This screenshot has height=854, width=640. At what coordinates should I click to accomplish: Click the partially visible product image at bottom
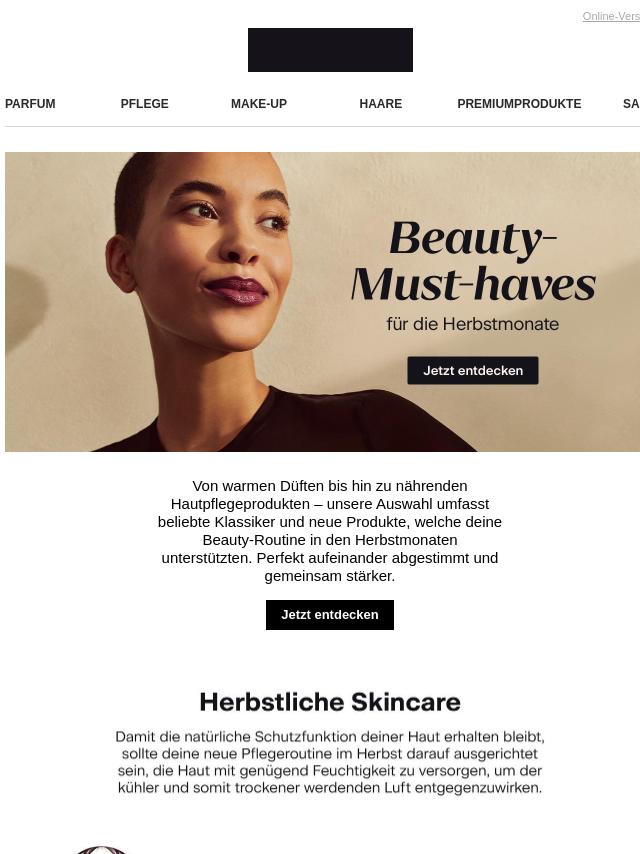pos(101,850)
